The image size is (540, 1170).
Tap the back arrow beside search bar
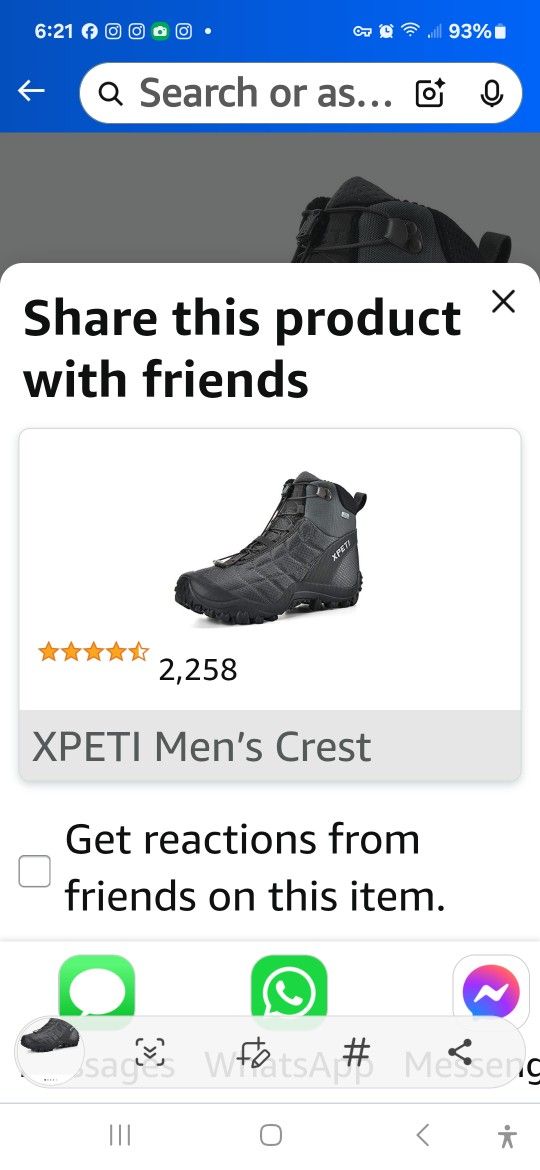[31, 92]
